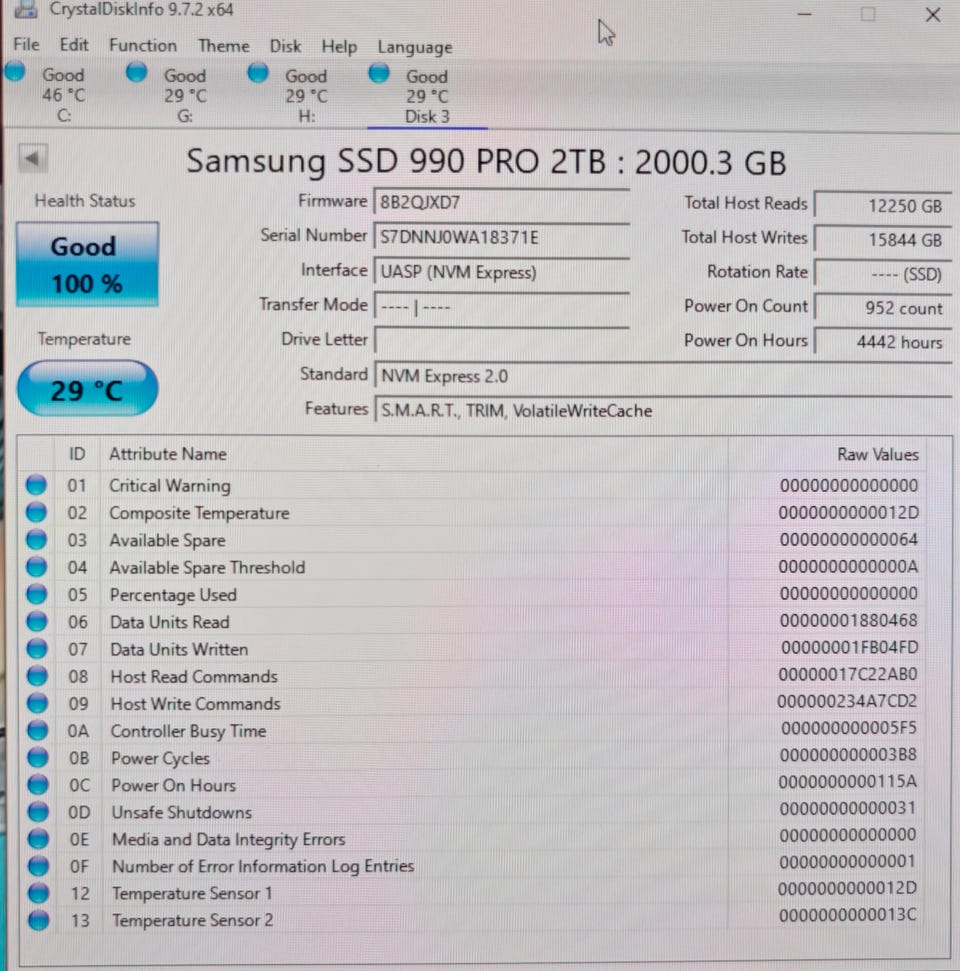Click the Serial Number field
The width and height of the screenshot is (960, 971).
(x=502, y=237)
